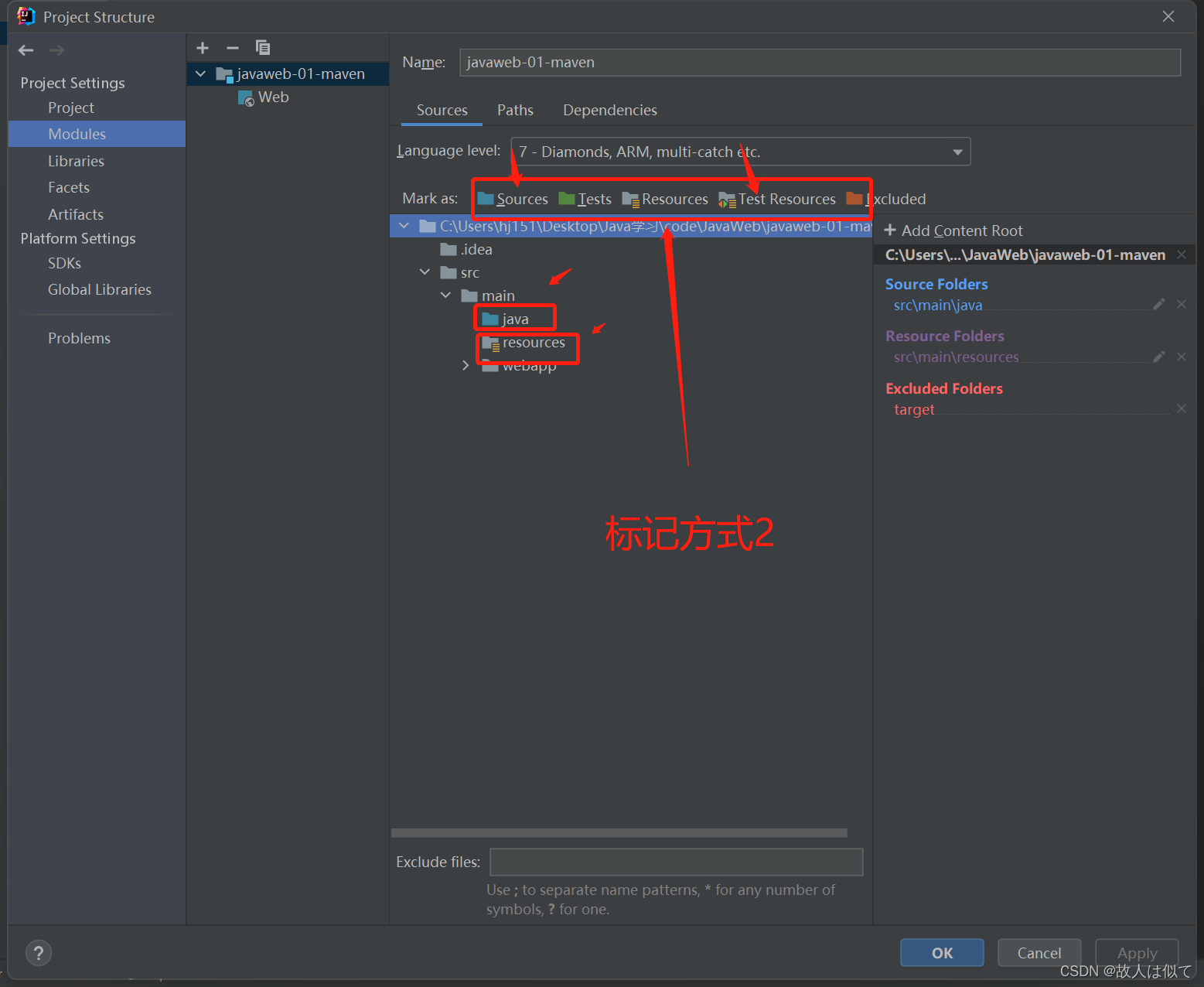Screen dimensions: 1204x987
Task: Remove src\main\resources from resource folders
Action: point(1182,357)
